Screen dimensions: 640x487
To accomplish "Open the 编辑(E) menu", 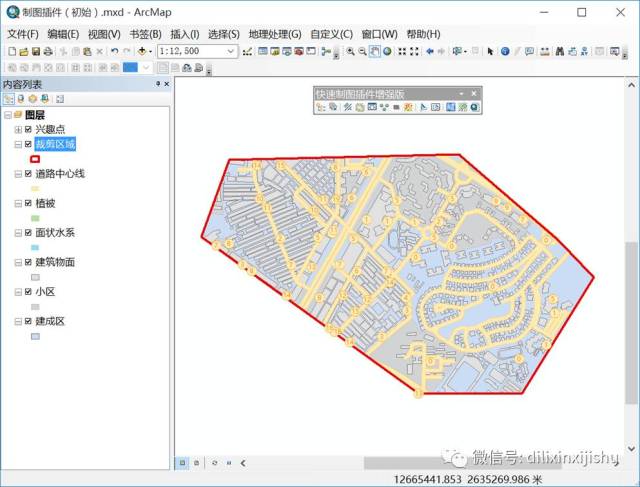I will point(63,34).
